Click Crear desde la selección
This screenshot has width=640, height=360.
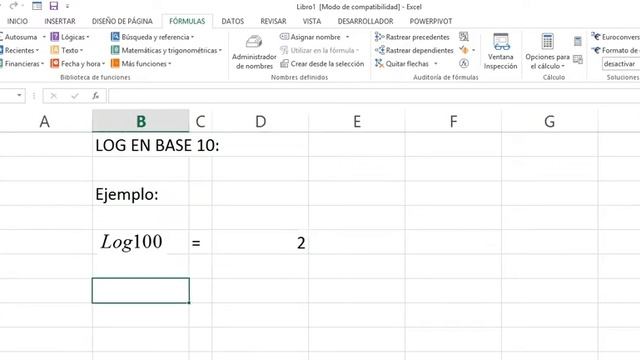322,64
